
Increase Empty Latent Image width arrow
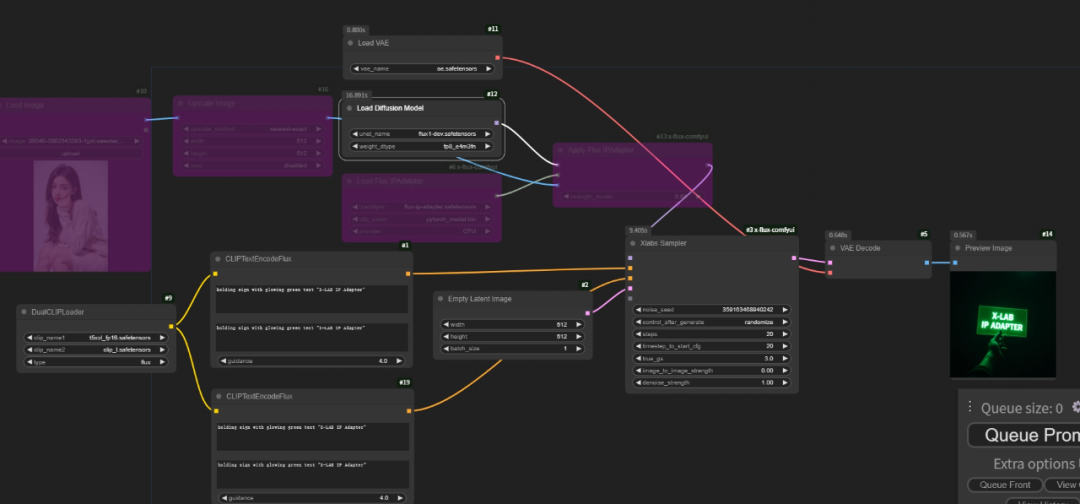click(x=579, y=324)
